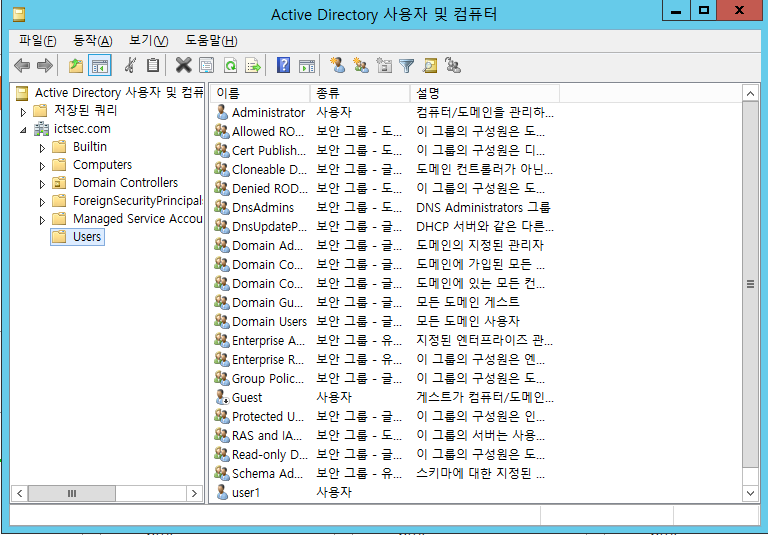Toggle the show/hide action pane icon

pyautogui.click(x=307, y=65)
